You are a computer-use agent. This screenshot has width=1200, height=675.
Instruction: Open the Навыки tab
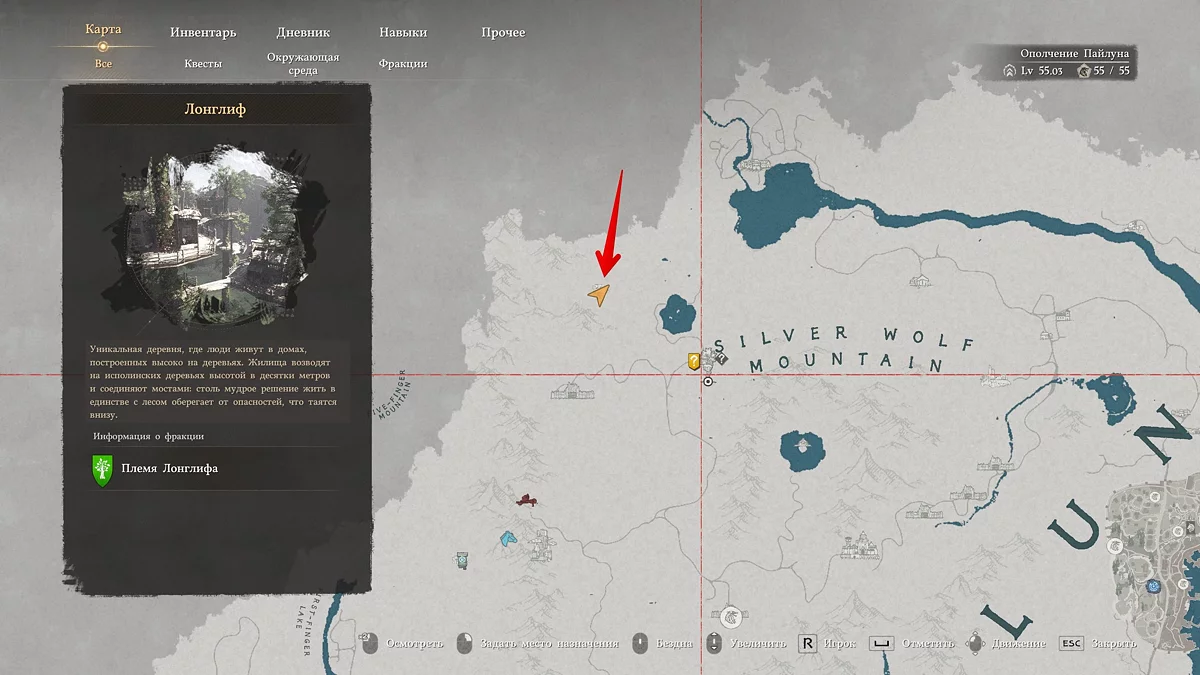click(403, 32)
